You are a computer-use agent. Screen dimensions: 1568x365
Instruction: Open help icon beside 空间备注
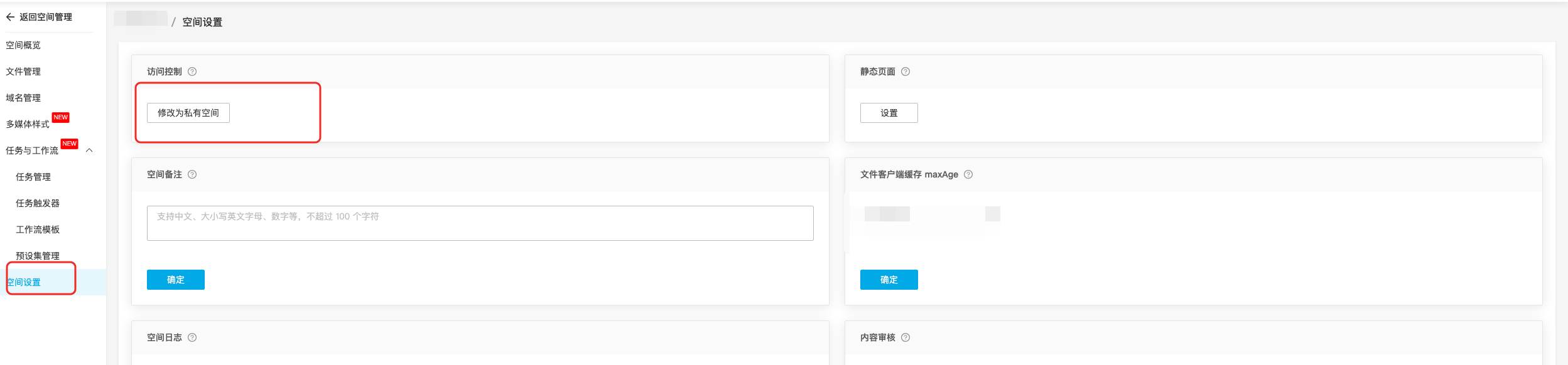pos(192,174)
